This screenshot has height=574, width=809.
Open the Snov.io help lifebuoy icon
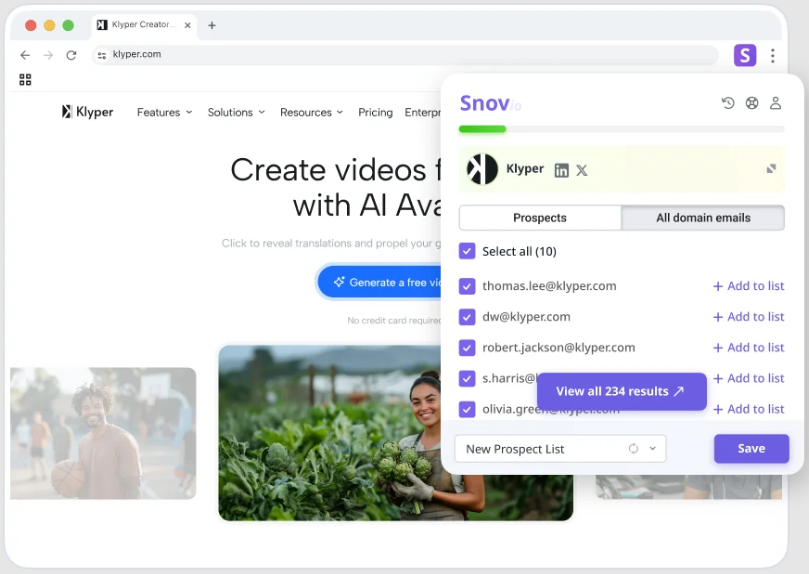click(x=752, y=103)
